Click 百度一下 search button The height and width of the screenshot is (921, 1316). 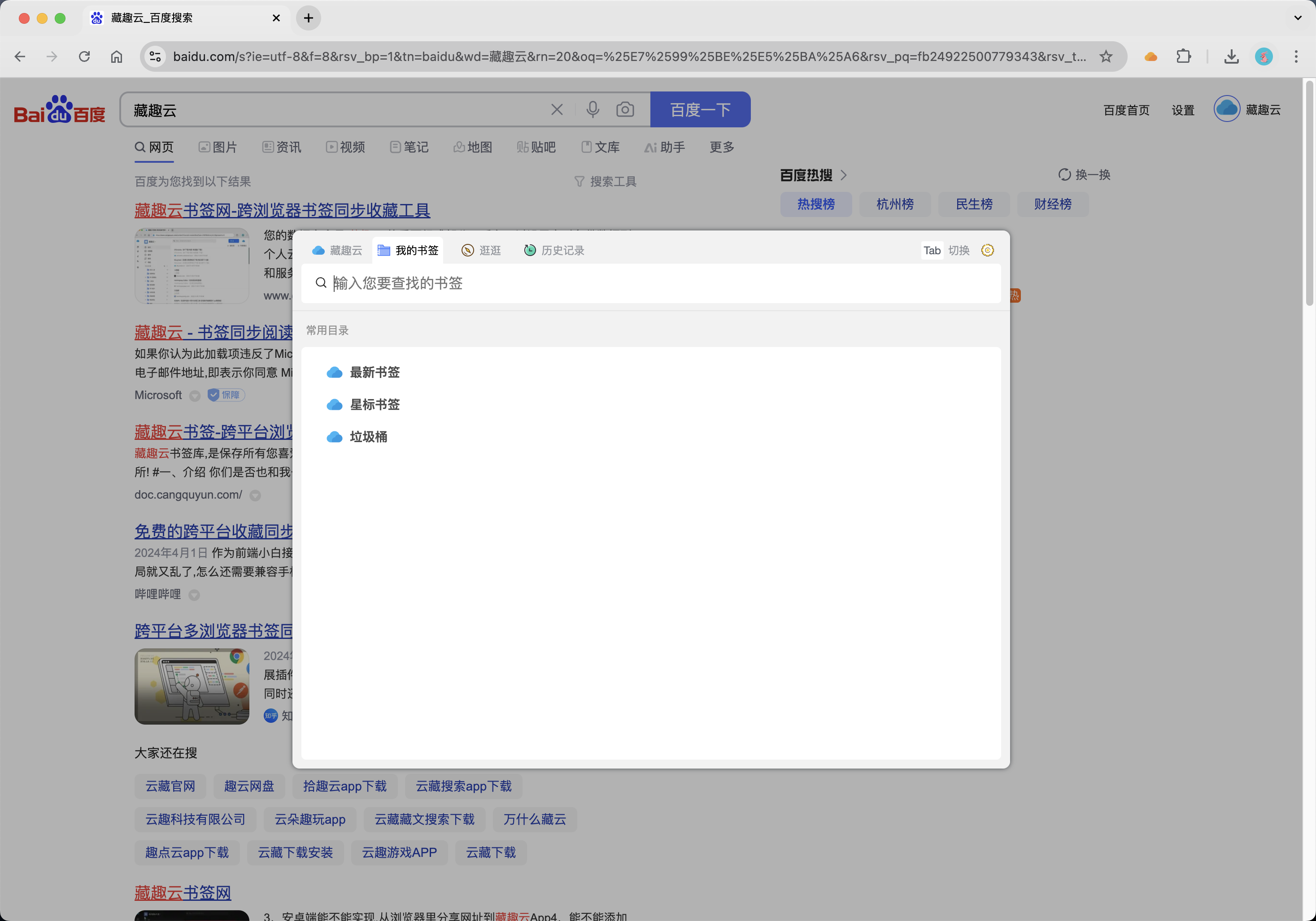(700, 110)
